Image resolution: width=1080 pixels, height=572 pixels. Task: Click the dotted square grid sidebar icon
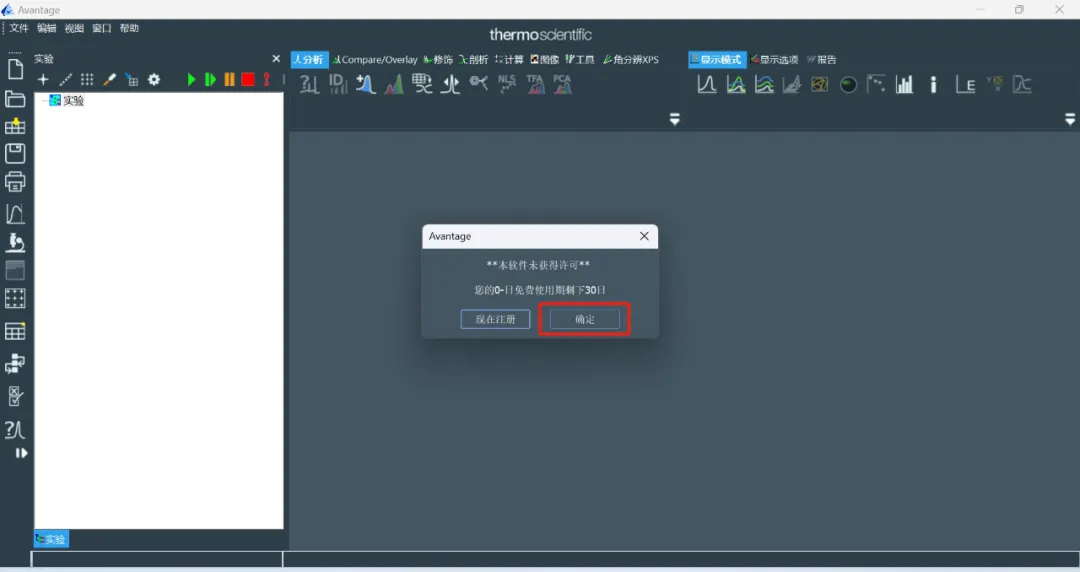(x=15, y=298)
